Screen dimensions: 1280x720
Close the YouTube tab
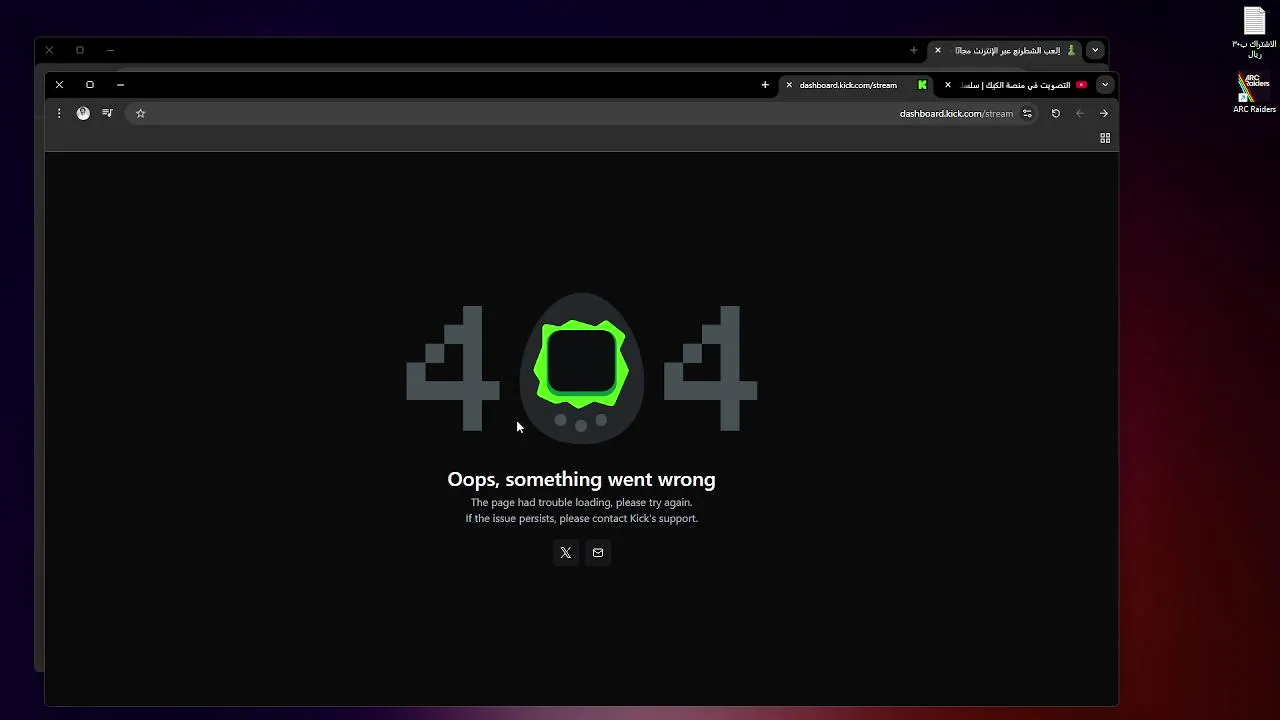click(x=948, y=85)
